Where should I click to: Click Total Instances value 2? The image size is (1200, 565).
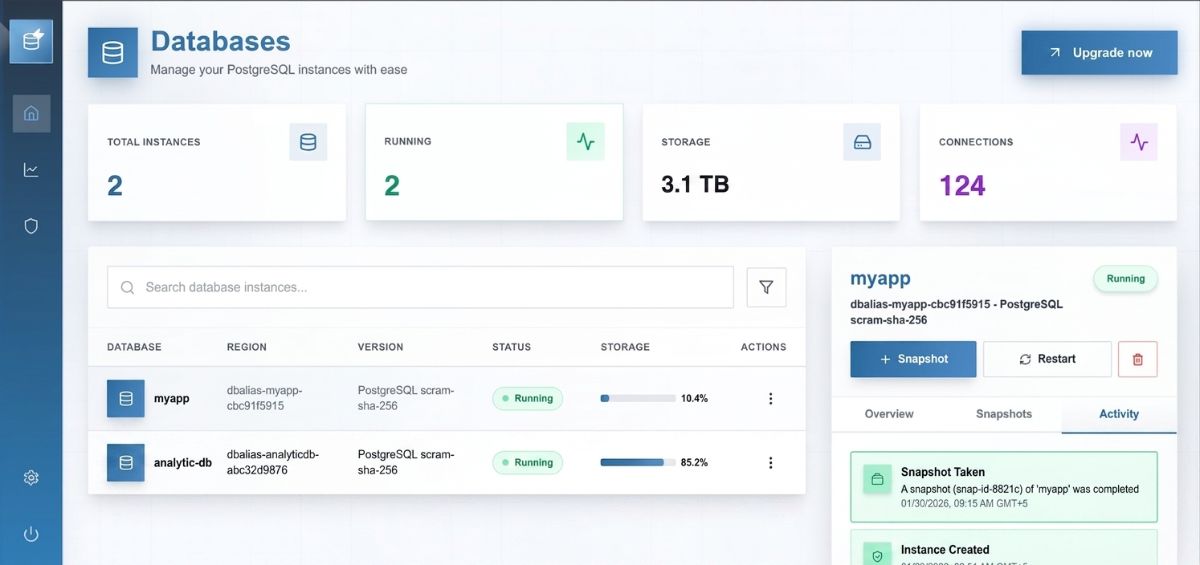tap(115, 185)
